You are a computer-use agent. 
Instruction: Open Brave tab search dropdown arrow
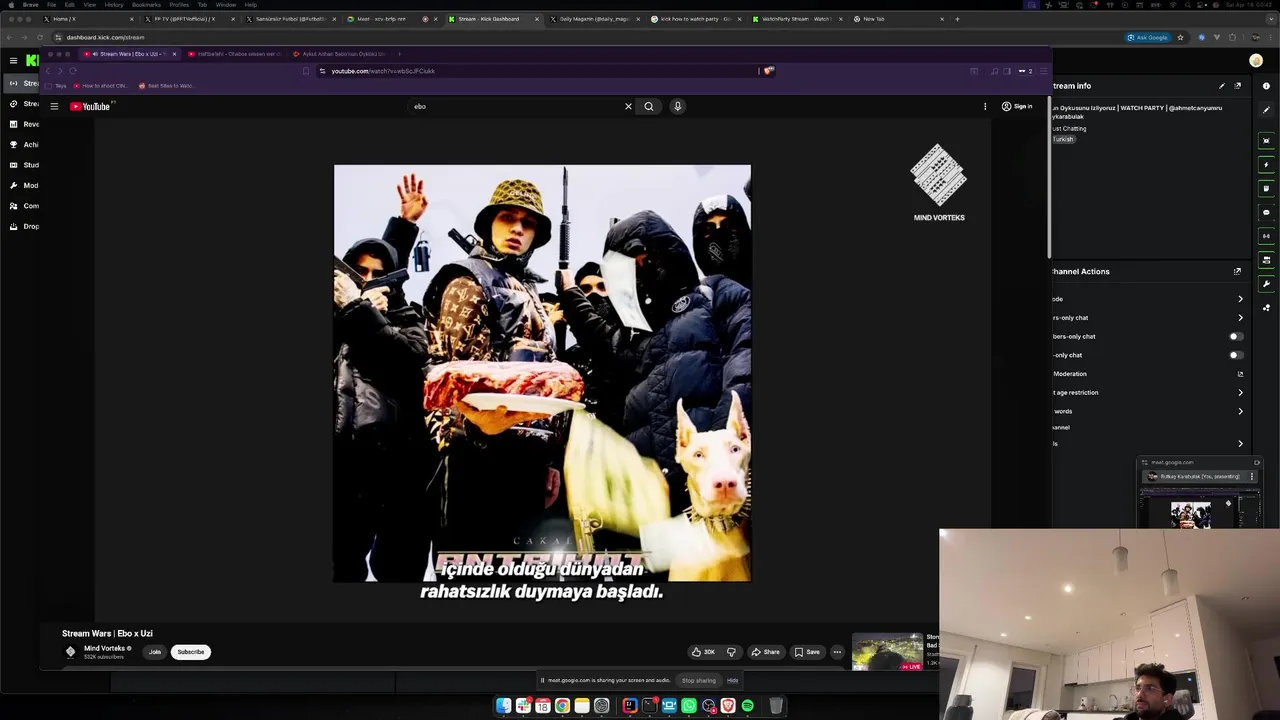point(1270,19)
